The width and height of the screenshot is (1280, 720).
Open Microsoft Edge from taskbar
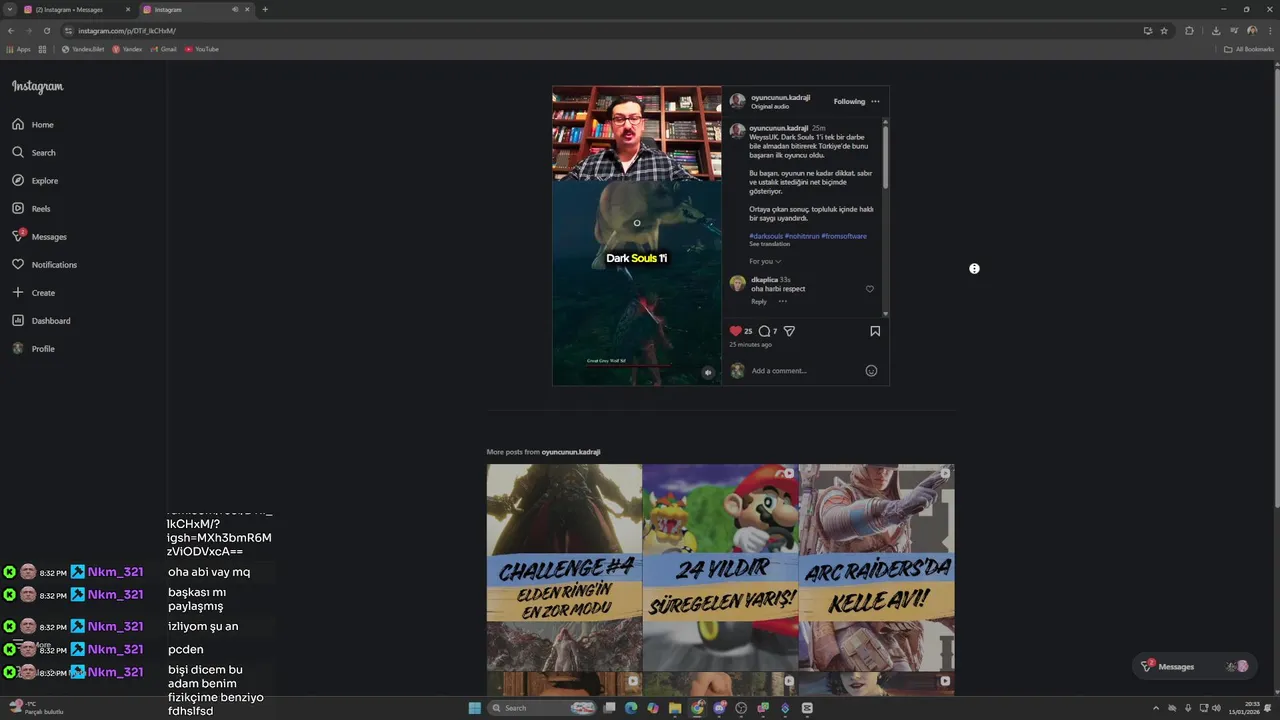631,708
